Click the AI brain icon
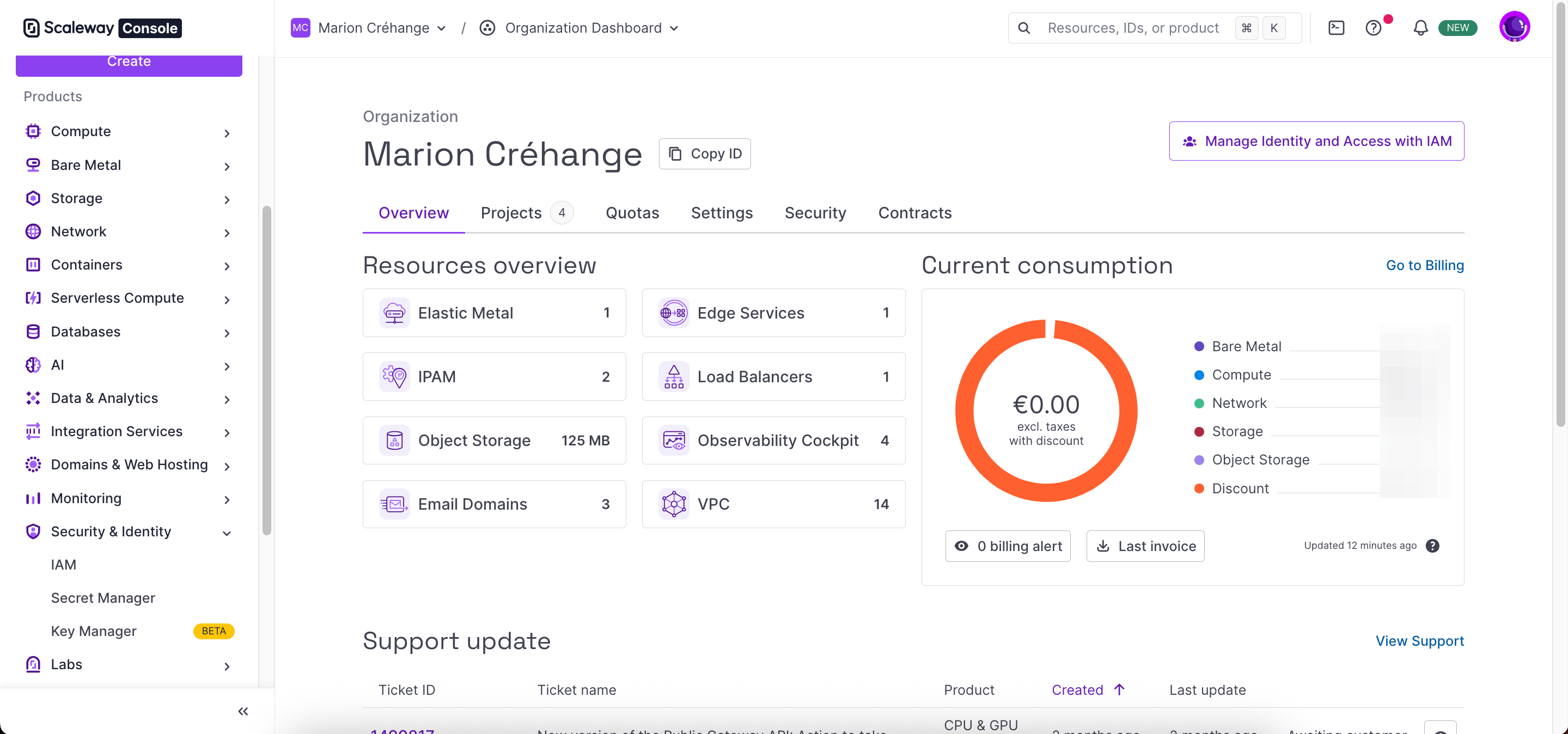This screenshot has width=1568, height=734. [33, 365]
